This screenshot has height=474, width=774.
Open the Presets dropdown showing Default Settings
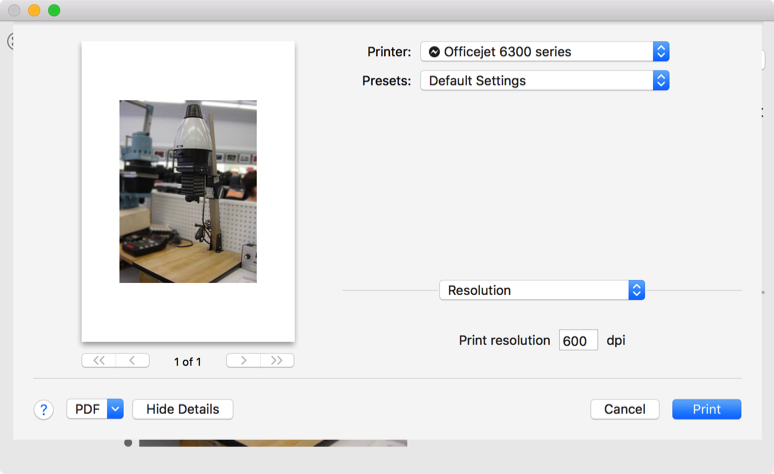tap(544, 80)
